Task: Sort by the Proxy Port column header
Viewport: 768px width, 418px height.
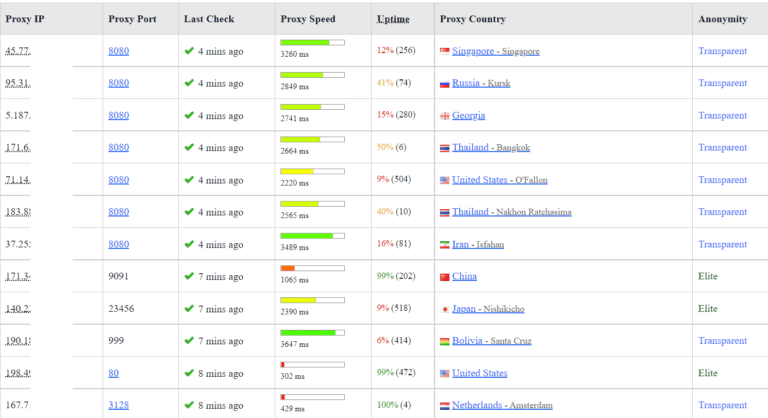Action: pyautogui.click(x=132, y=19)
